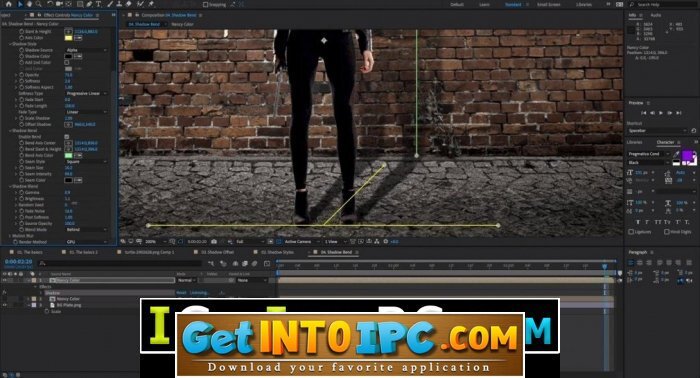Switch to the 01. The basics timeline tab

click(30, 252)
